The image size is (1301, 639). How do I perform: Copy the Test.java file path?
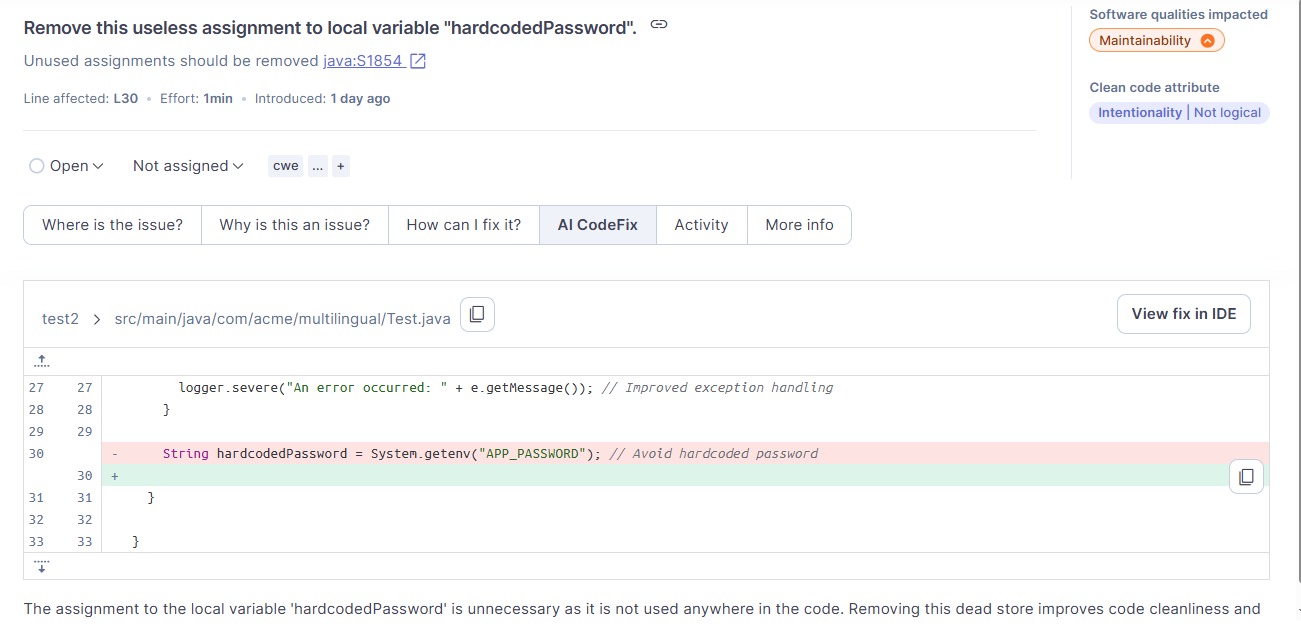coord(477,315)
